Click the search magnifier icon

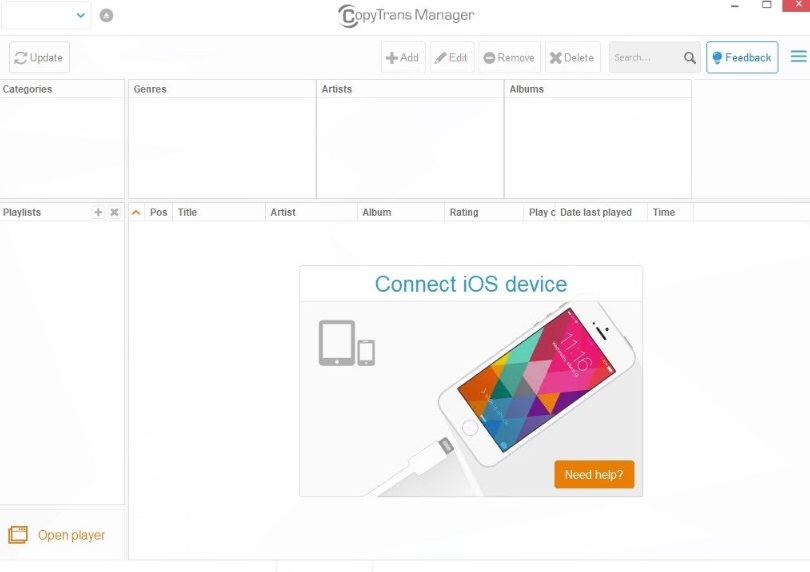coord(690,58)
